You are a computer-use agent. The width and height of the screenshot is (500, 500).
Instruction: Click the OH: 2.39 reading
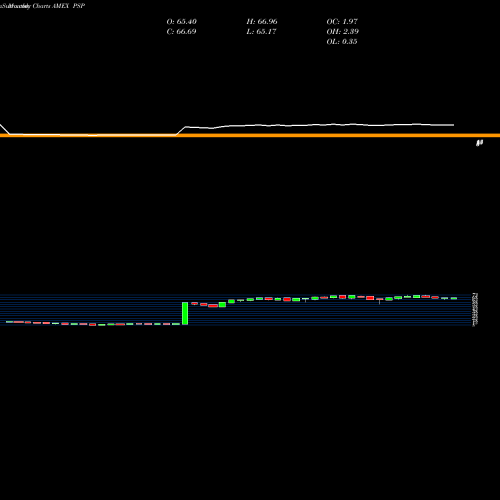click(x=342, y=32)
